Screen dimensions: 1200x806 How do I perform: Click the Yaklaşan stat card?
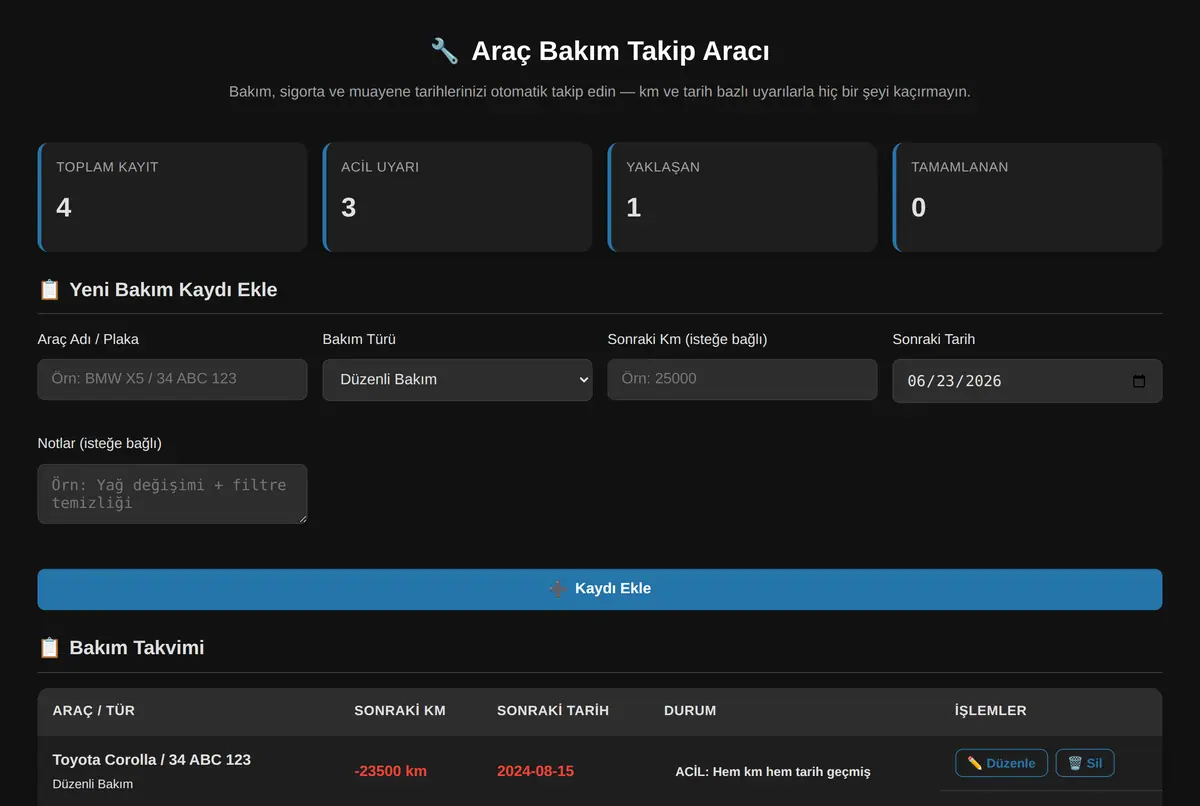click(742, 197)
